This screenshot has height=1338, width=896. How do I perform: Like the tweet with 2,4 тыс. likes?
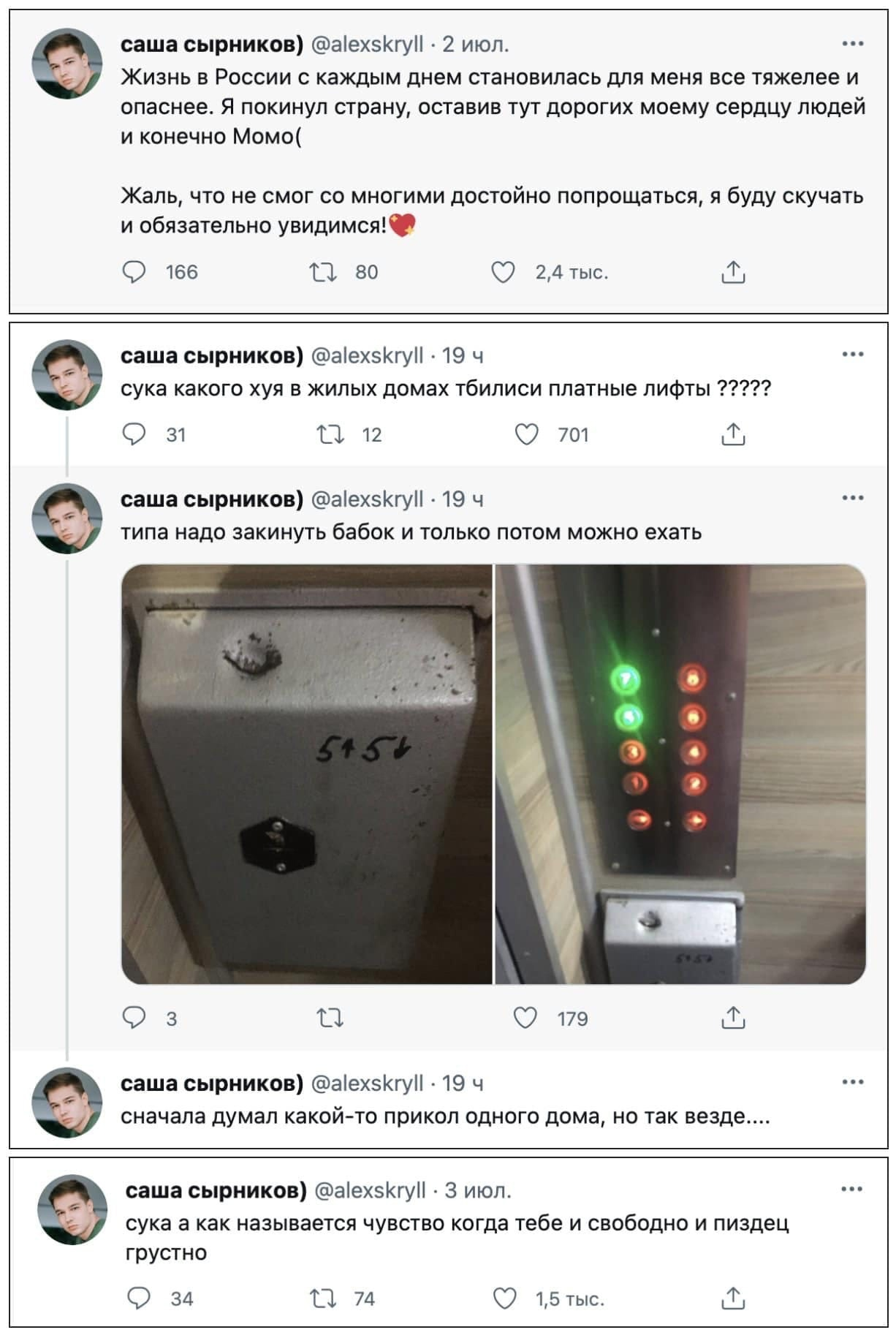point(503,273)
